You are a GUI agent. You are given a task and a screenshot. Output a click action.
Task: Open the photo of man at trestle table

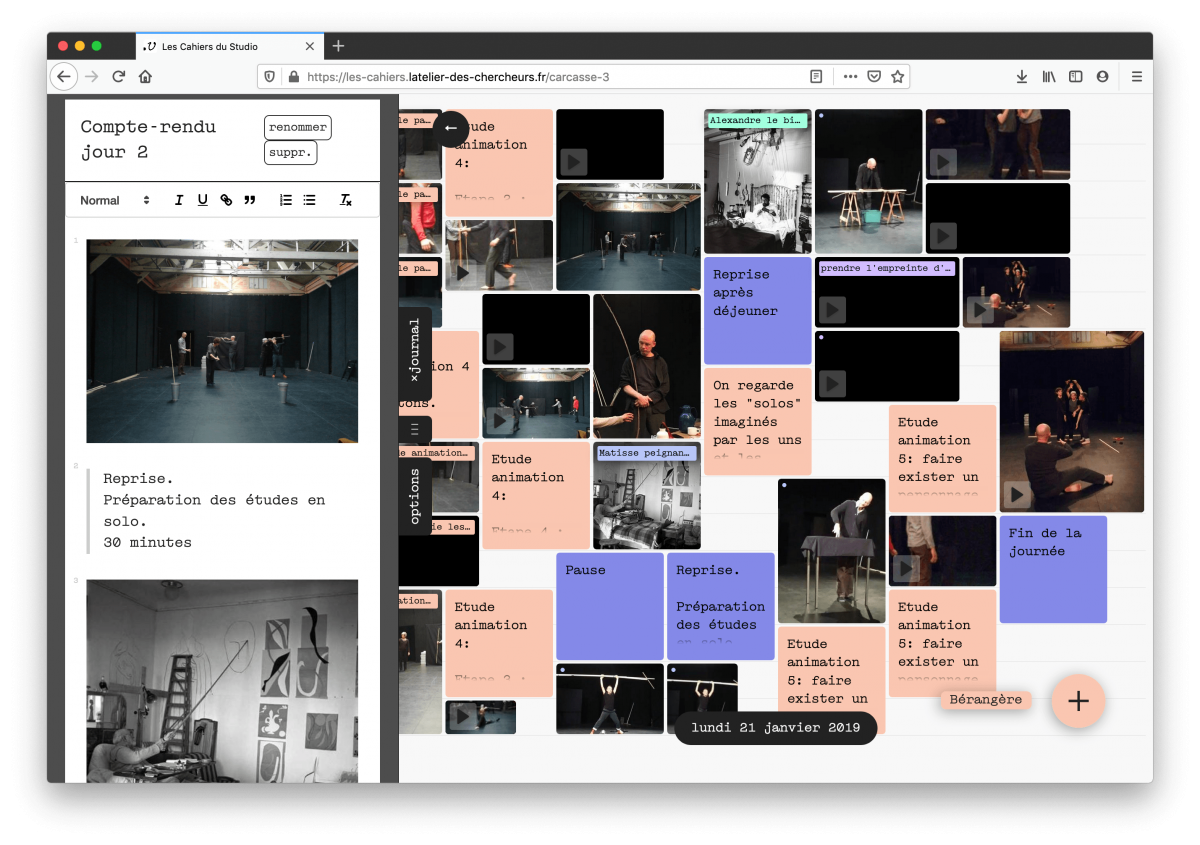click(869, 181)
